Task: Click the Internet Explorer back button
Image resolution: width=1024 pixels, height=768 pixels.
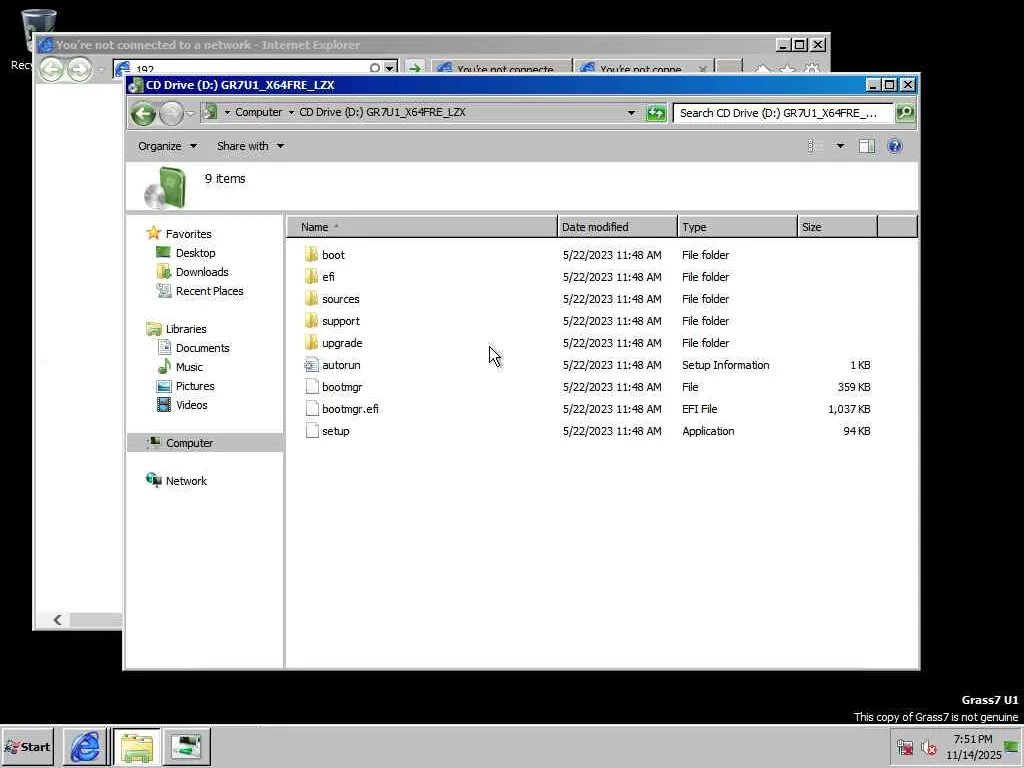Action: click(52, 69)
